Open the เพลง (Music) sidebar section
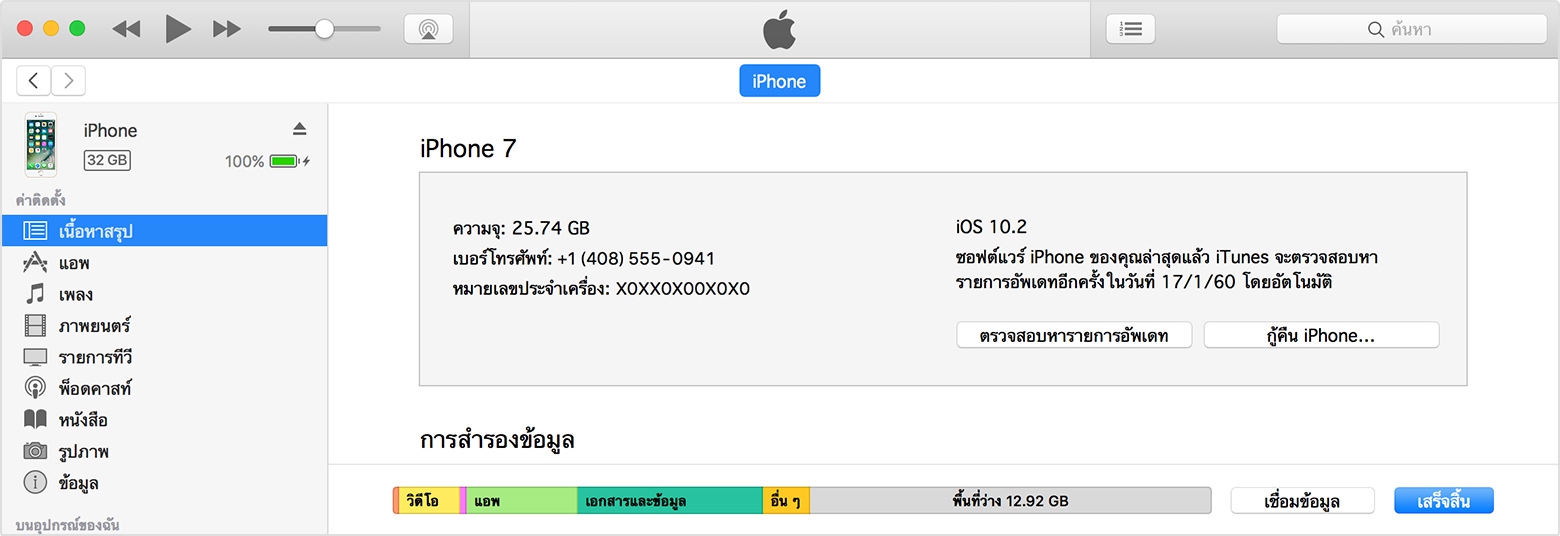This screenshot has height=536, width=1560. [x=75, y=295]
